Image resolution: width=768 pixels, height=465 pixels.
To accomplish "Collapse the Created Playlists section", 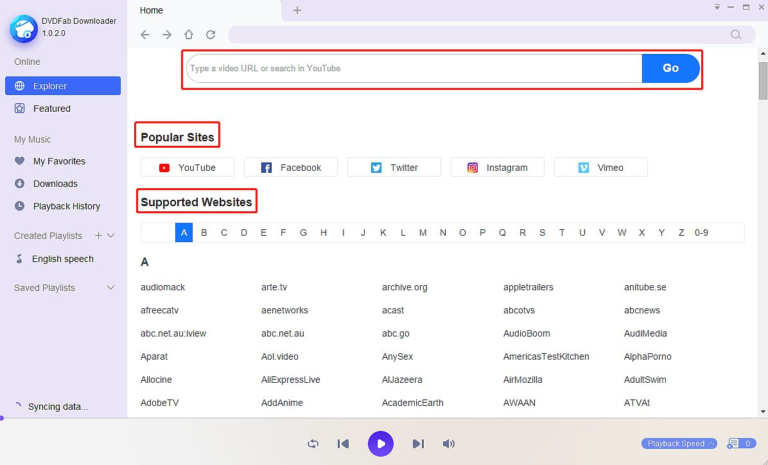I will click(111, 236).
